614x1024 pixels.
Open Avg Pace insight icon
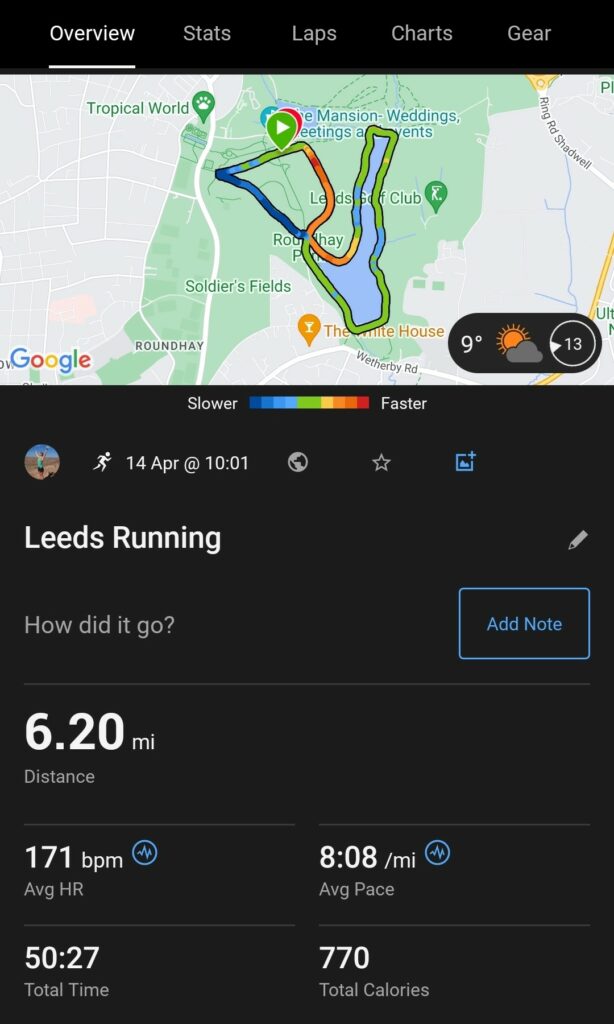click(x=437, y=853)
